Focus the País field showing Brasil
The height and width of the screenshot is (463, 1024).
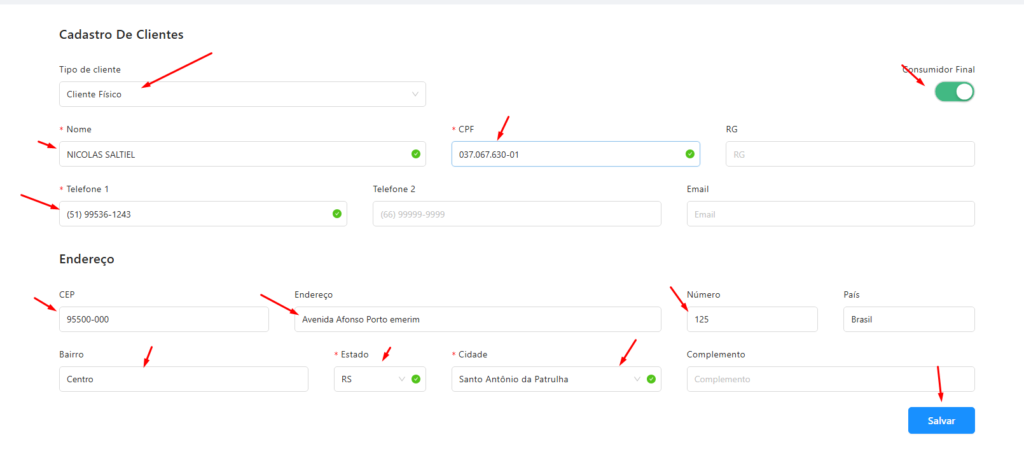tap(908, 319)
